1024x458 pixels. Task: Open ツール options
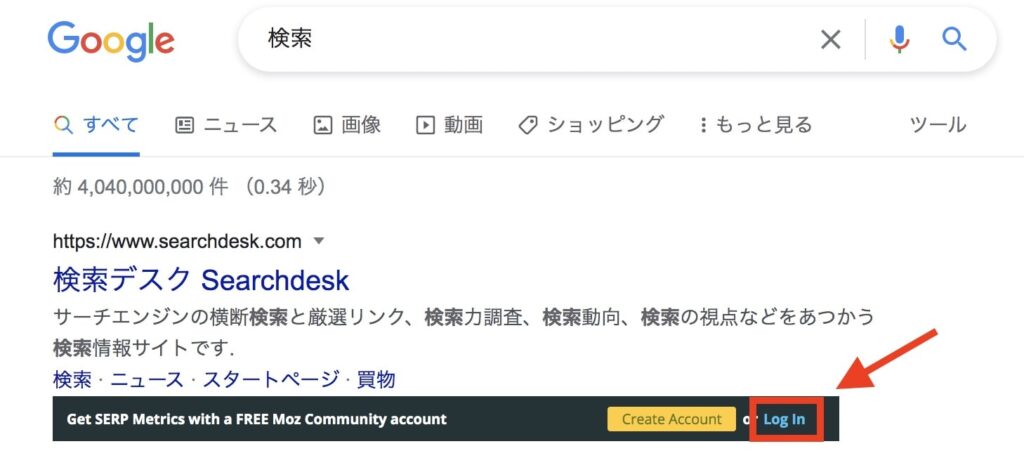(938, 124)
